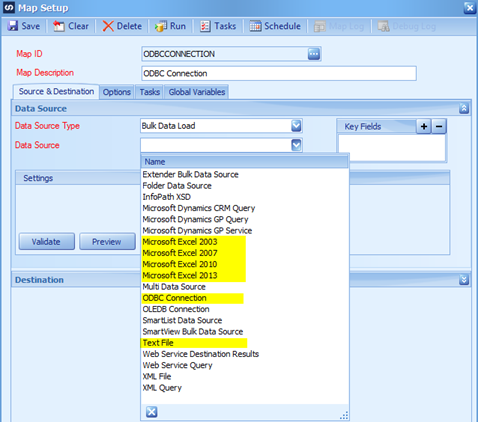
Task: Select Microsoft Excel 2003
Action: (245, 242)
